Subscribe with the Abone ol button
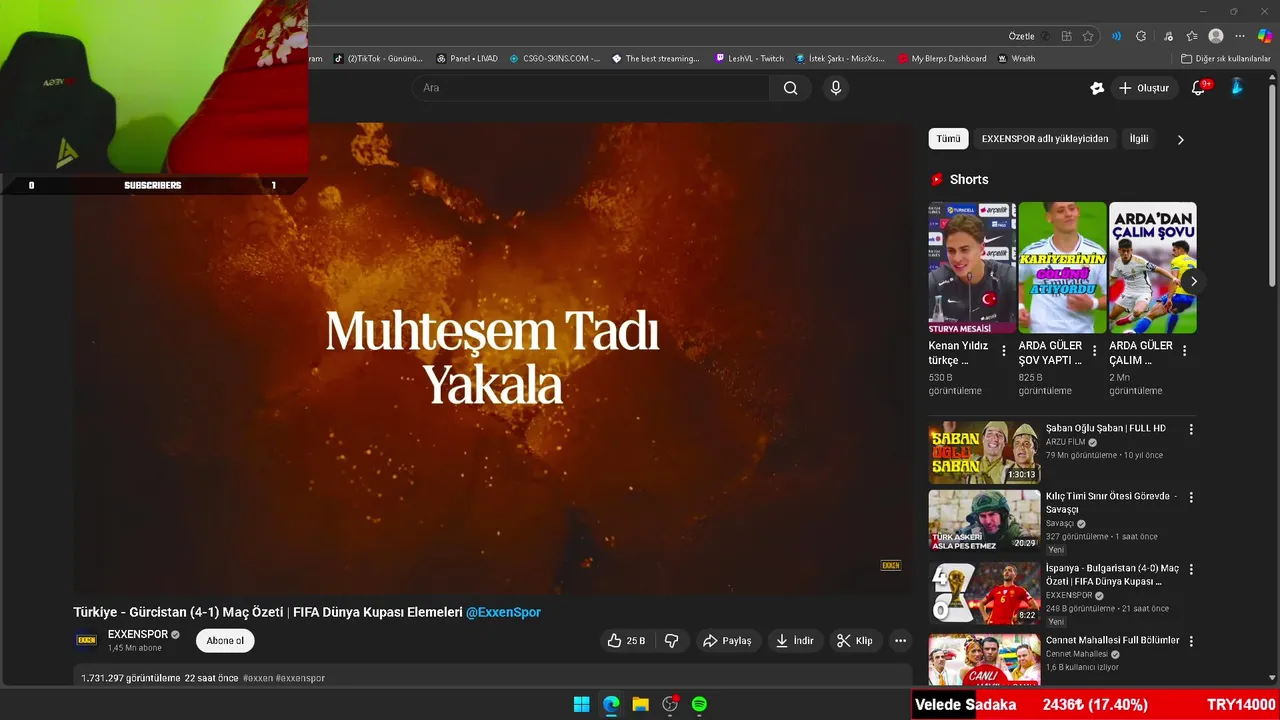 click(x=225, y=641)
